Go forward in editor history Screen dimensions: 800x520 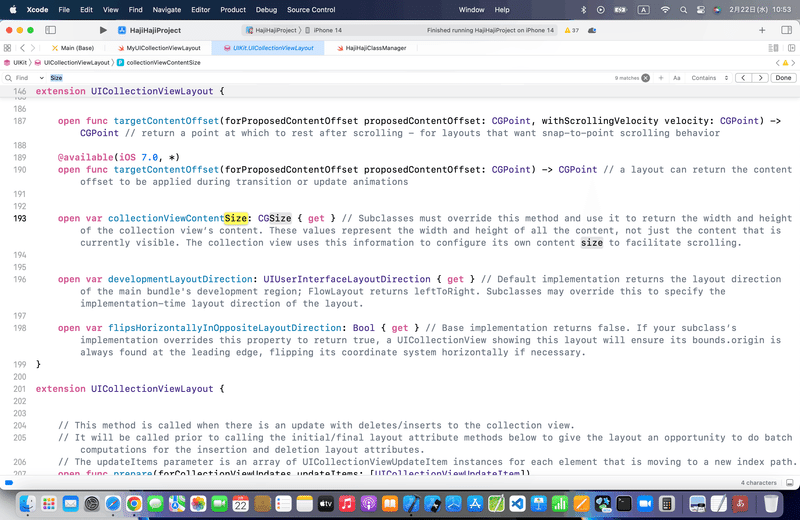(x=33, y=48)
